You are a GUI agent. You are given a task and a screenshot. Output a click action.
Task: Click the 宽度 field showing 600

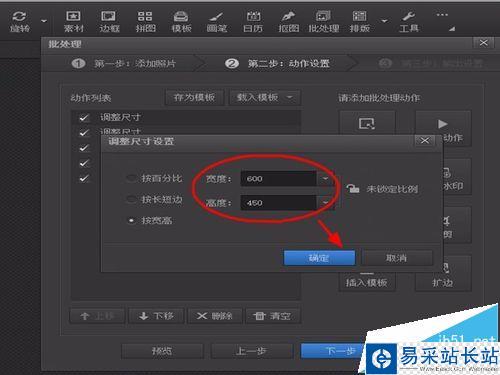(x=278, y=179)
